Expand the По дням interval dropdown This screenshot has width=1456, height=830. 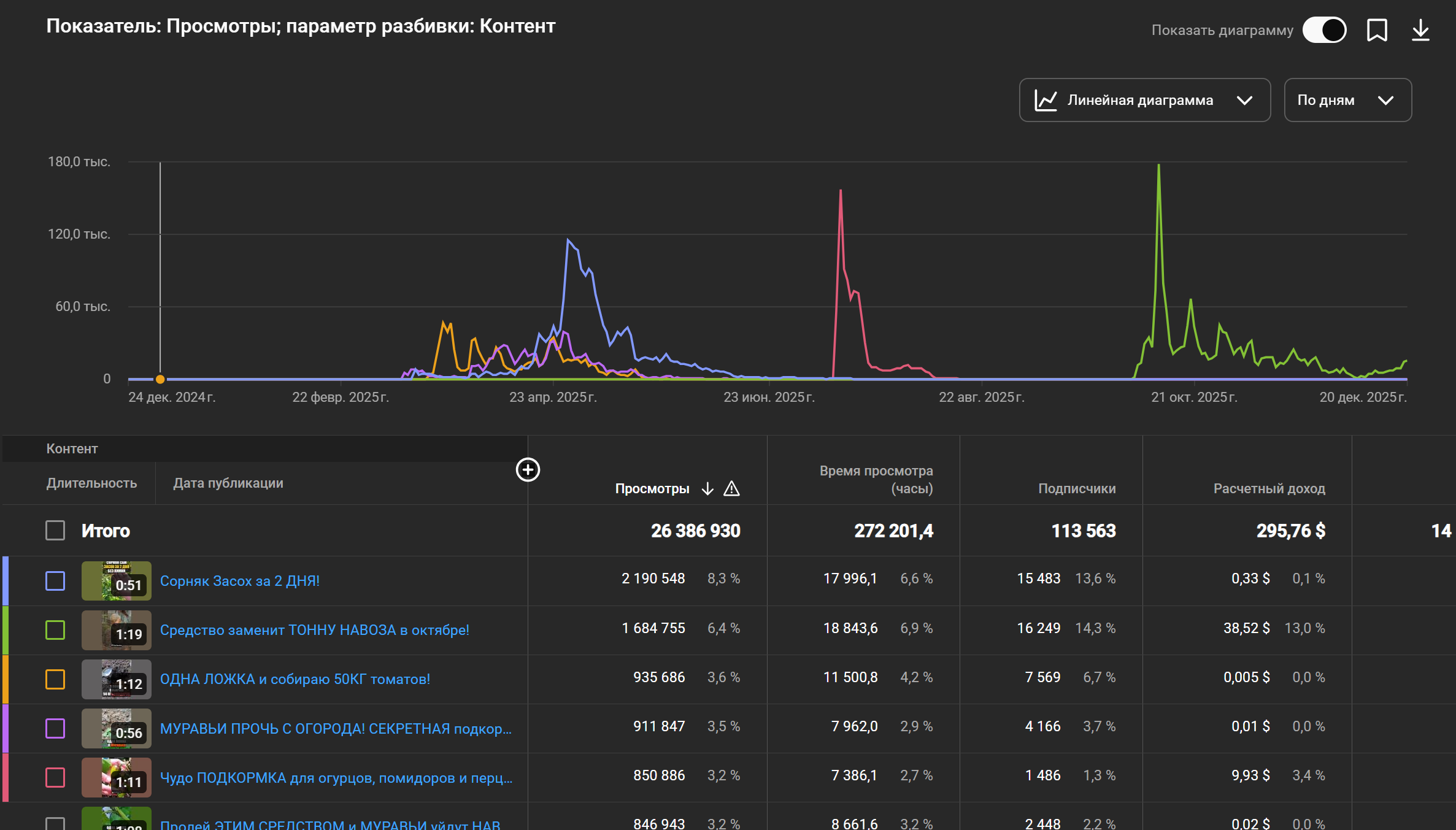(x=1347, y=101)
